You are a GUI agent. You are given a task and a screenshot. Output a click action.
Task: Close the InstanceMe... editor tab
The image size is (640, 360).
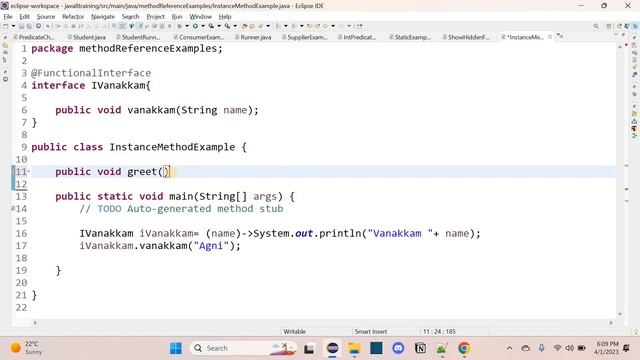tap(550, 37)
